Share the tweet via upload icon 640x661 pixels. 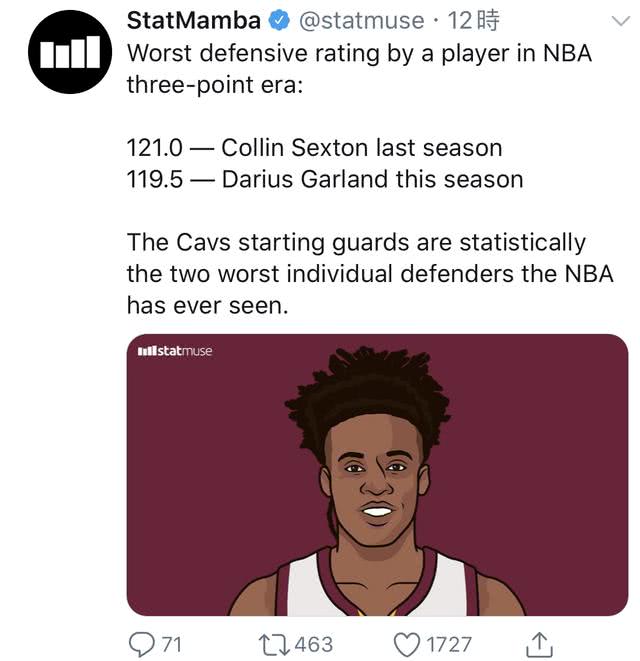(x=539, y=644)
